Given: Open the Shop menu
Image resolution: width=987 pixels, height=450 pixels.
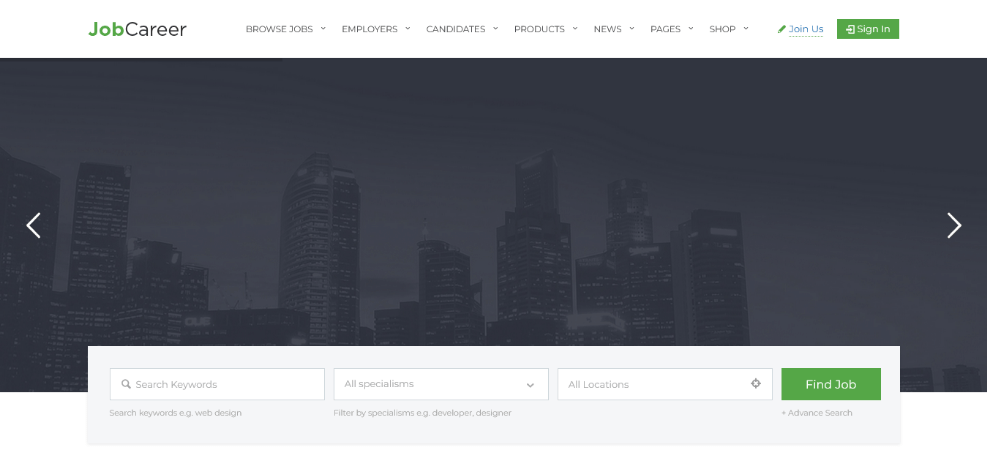Looking at the screenshot, I should pyautogui.click(x=722, y=29).
